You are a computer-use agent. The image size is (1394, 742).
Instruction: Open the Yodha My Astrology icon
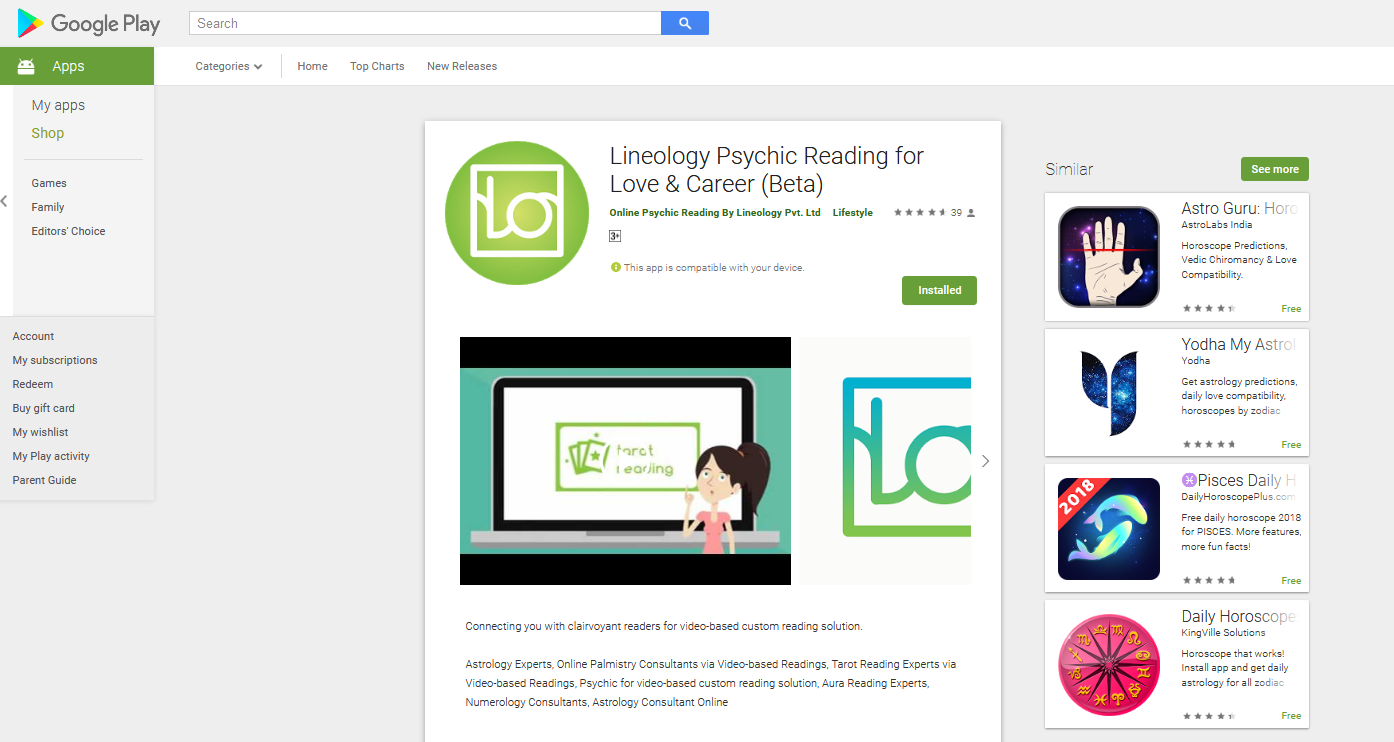pyautogui.click(x=1109, y=392)
